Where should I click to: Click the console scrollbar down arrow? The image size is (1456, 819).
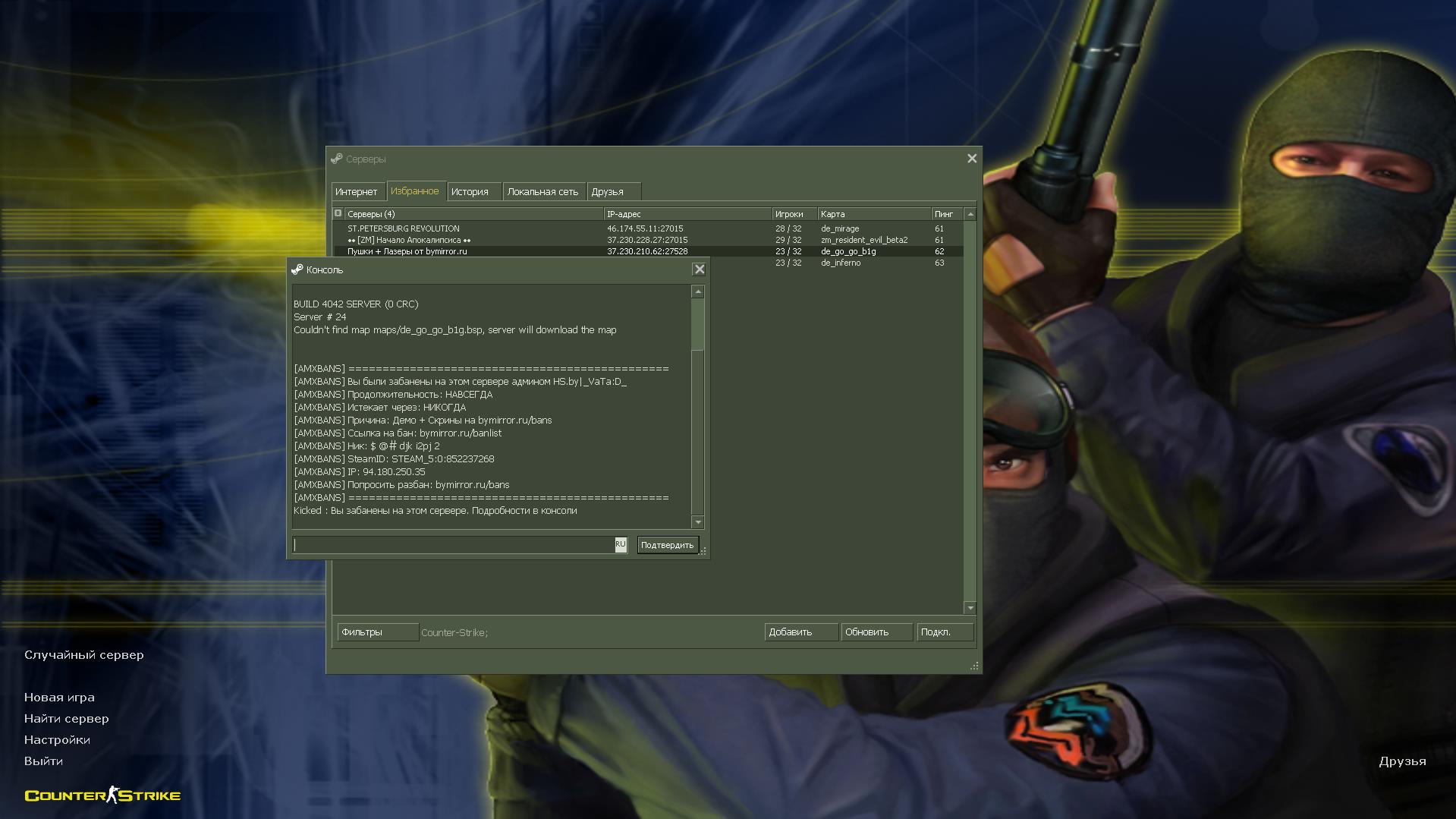point(698,522)
